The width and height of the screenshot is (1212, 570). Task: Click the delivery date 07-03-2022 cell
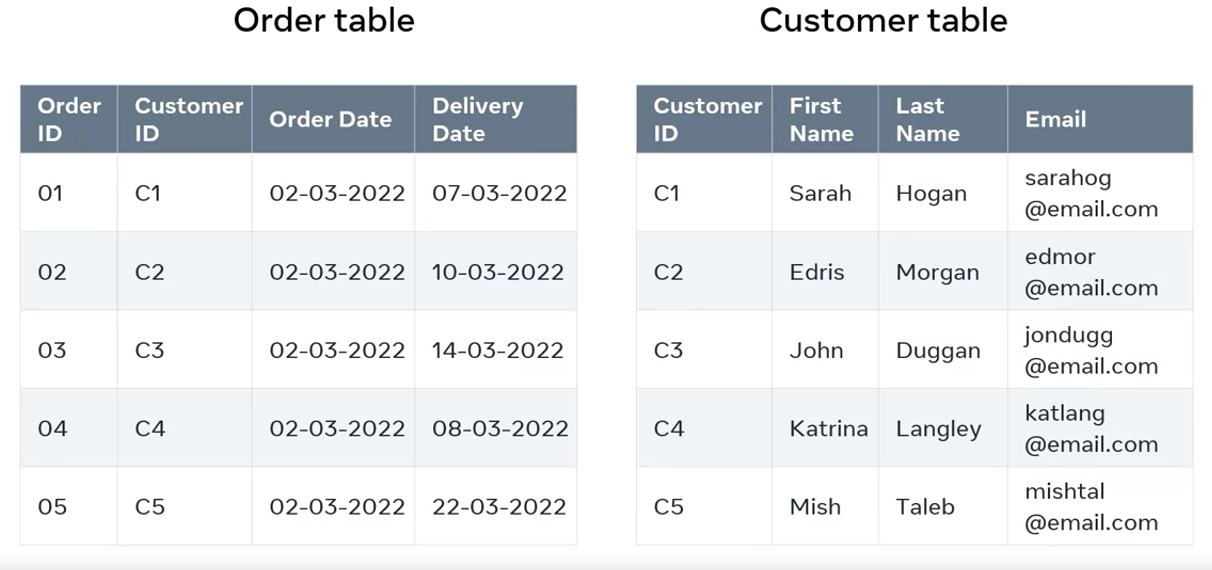499,193
